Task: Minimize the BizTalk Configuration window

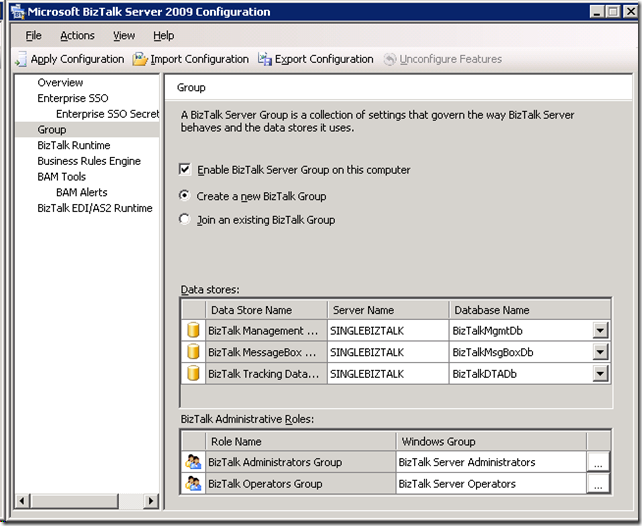Action: click(x=597, y=12)
